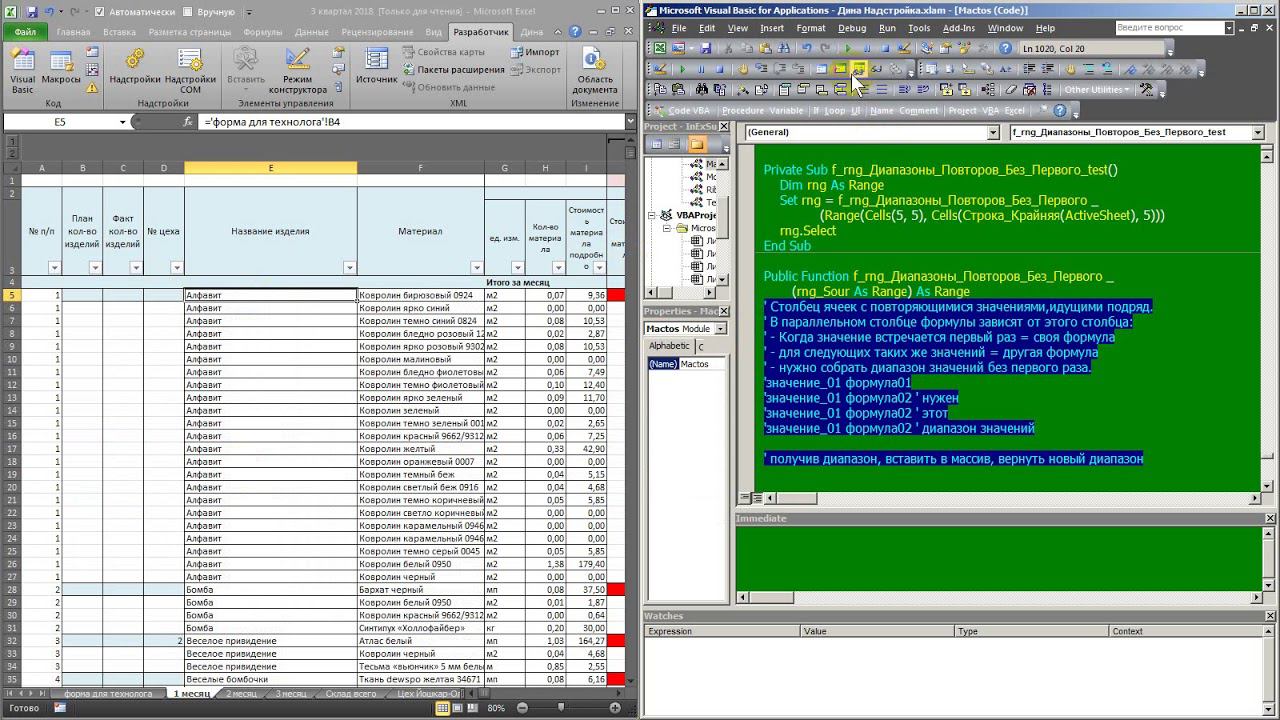Enable the Автоматически checkbox

click(100, 12)
